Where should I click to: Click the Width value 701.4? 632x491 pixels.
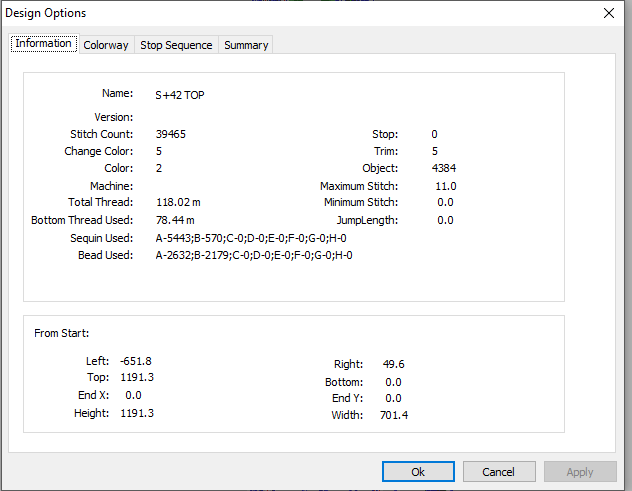coord(394,415)
